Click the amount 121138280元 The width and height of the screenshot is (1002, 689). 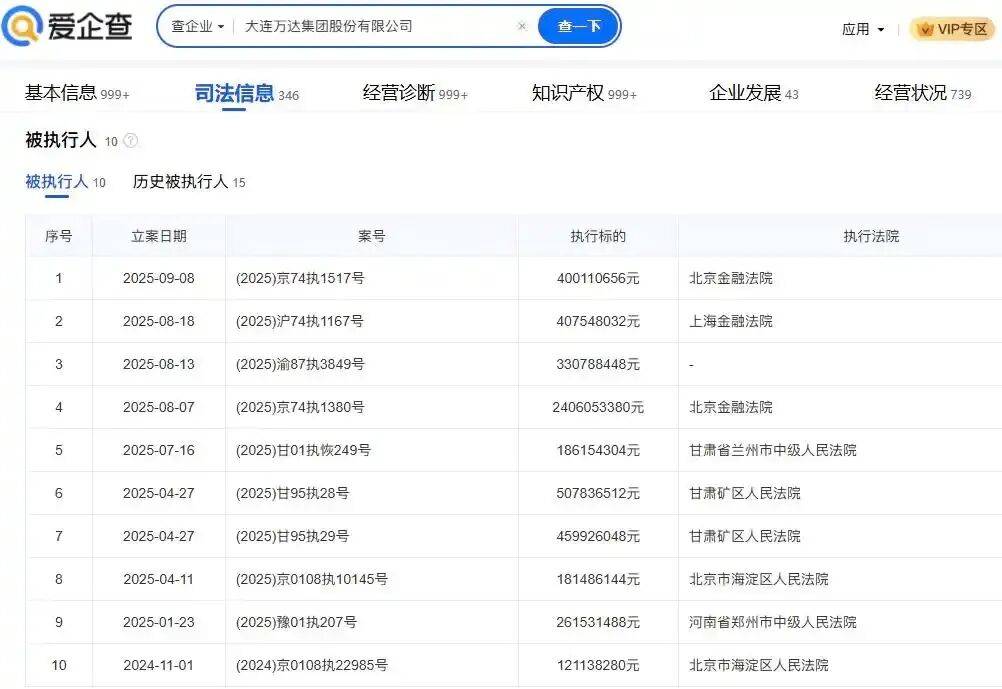598,665
